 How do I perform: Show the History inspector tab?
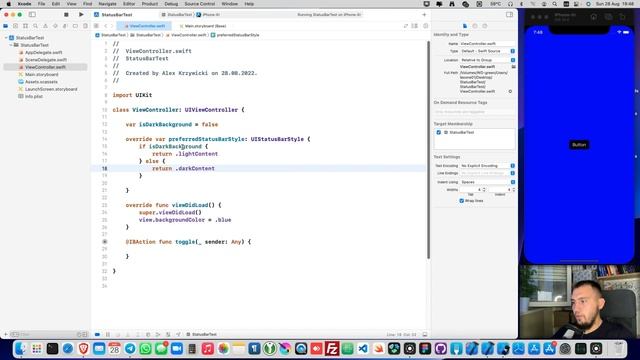[x=475, y=26]
